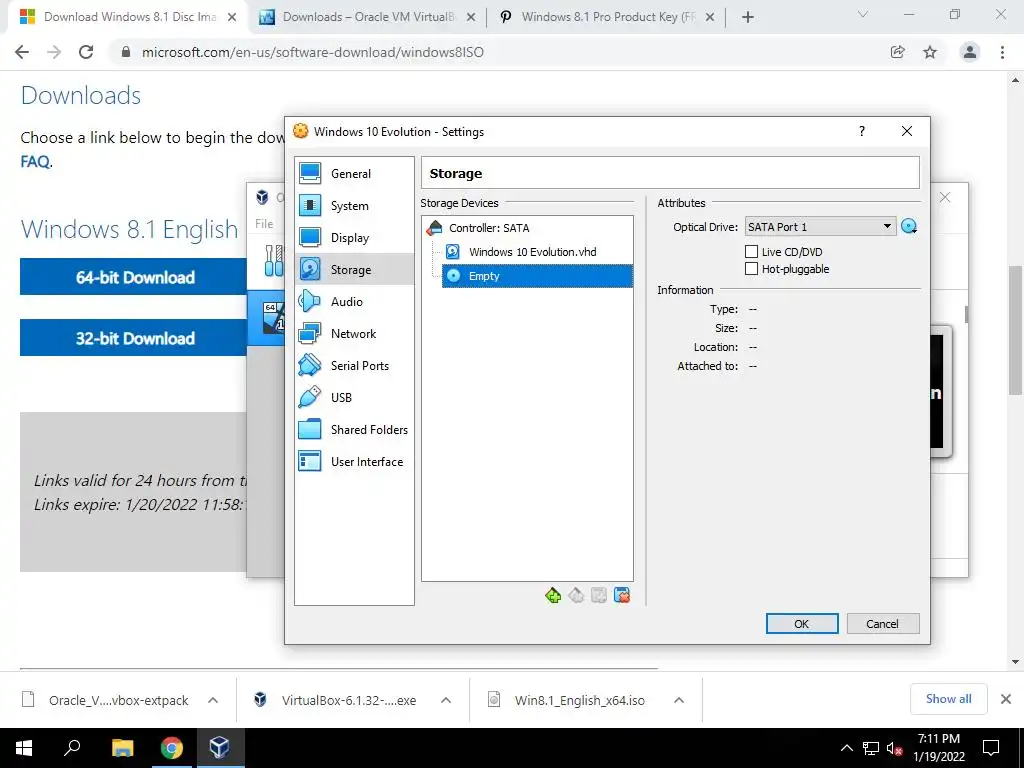Click the 32-bit Download button
Viewport: 1024px width, 768px height.
coord(133,338)
